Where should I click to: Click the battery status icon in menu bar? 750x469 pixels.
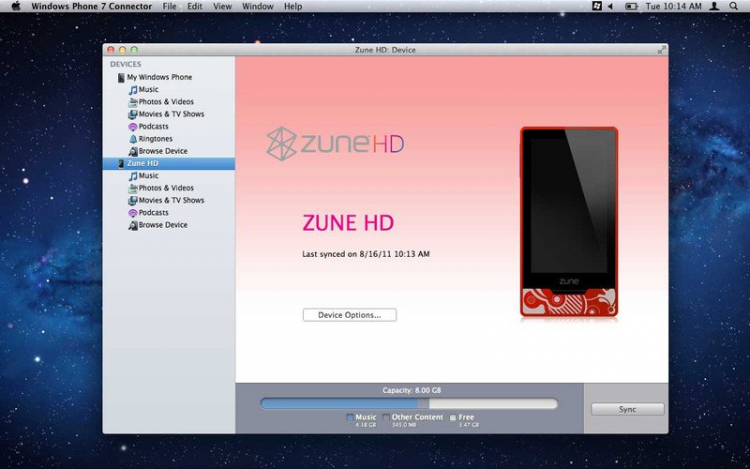tap(631, 6)
